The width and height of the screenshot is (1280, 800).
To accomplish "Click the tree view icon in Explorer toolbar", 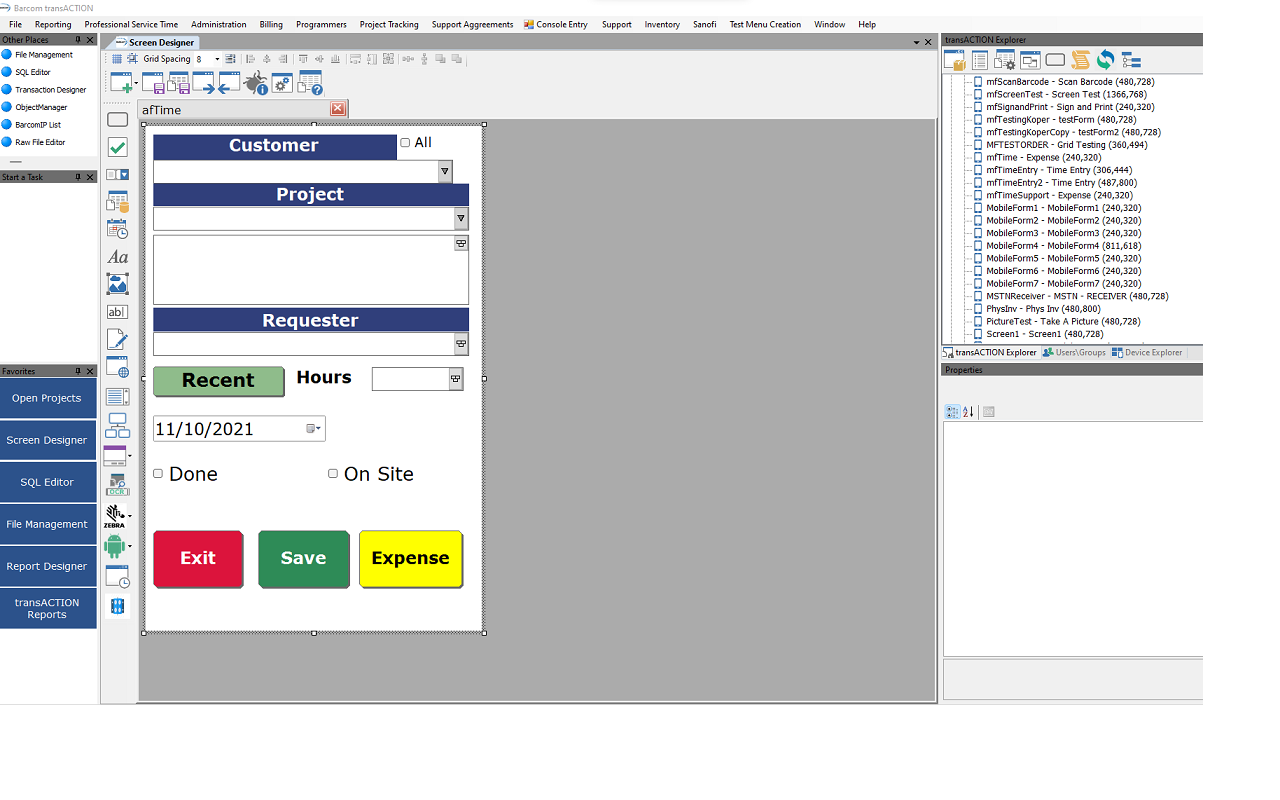I will [x=1131, y=60].
